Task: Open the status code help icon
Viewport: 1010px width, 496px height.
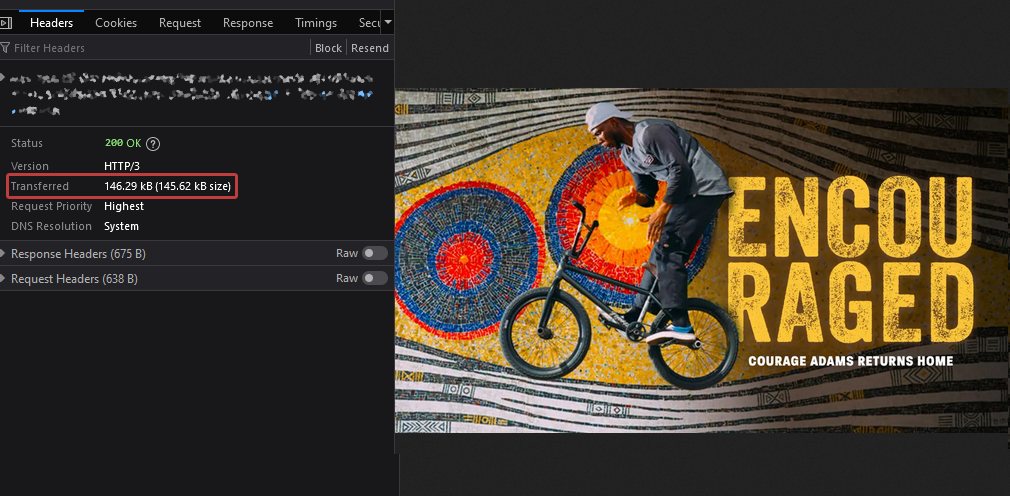Action: 153,144
